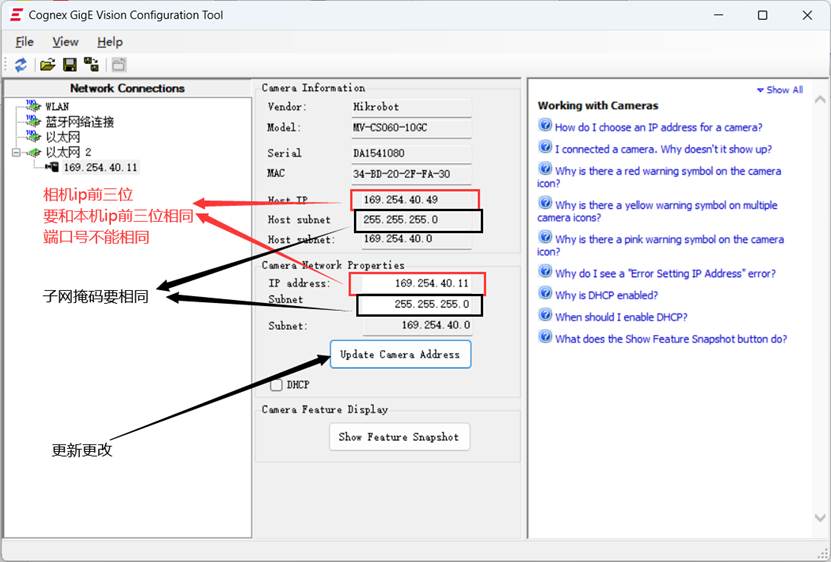Open the View menu
The width and height of the screenshot is (831, 562).
(65, 42)
